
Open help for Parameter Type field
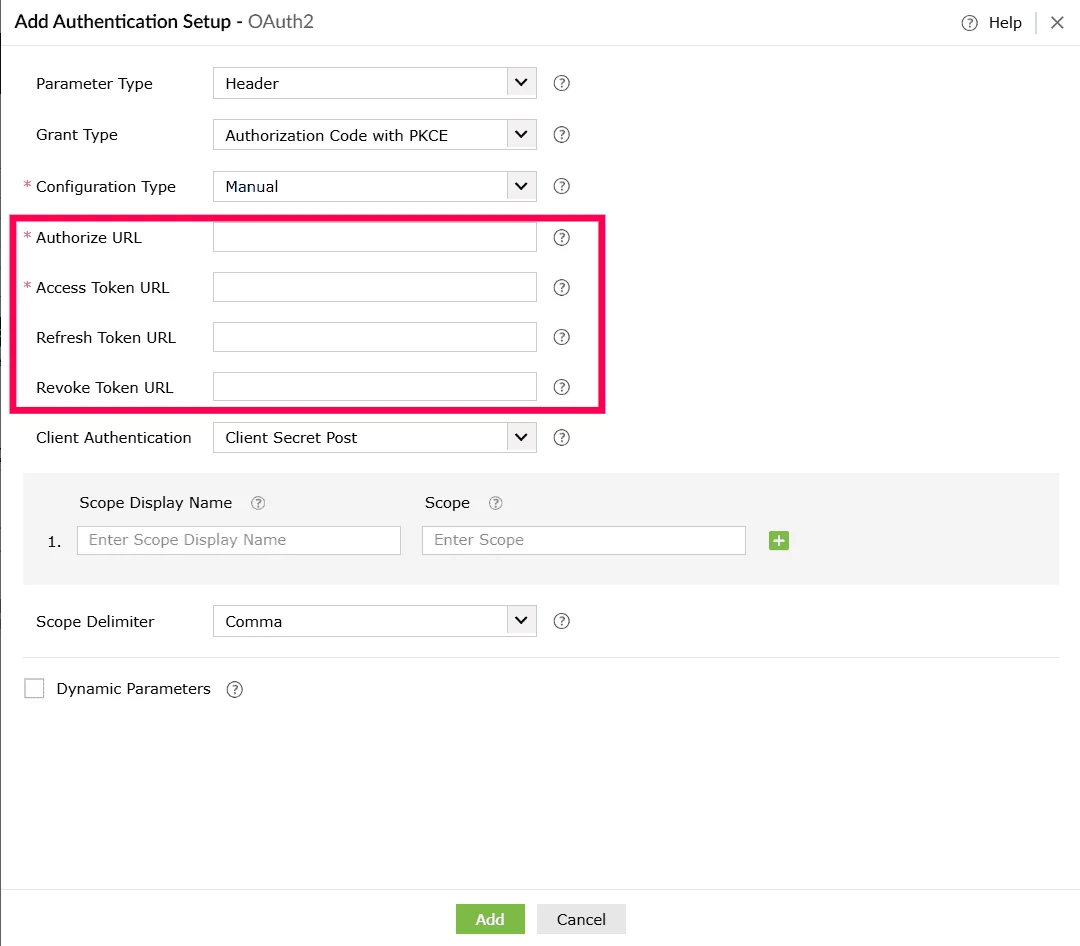[x=561, y=83]
